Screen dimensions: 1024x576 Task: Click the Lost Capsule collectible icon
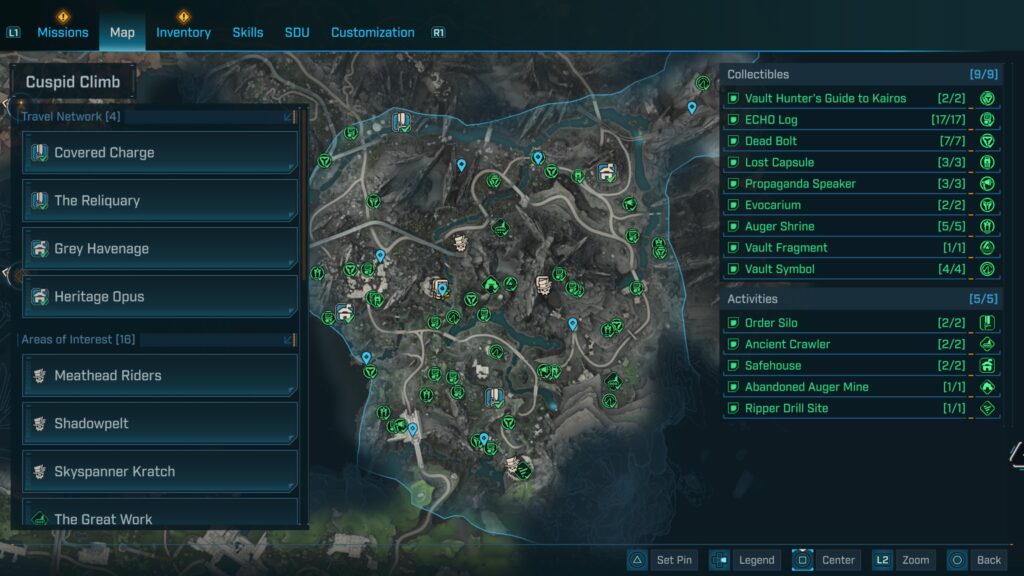[987, 162]
